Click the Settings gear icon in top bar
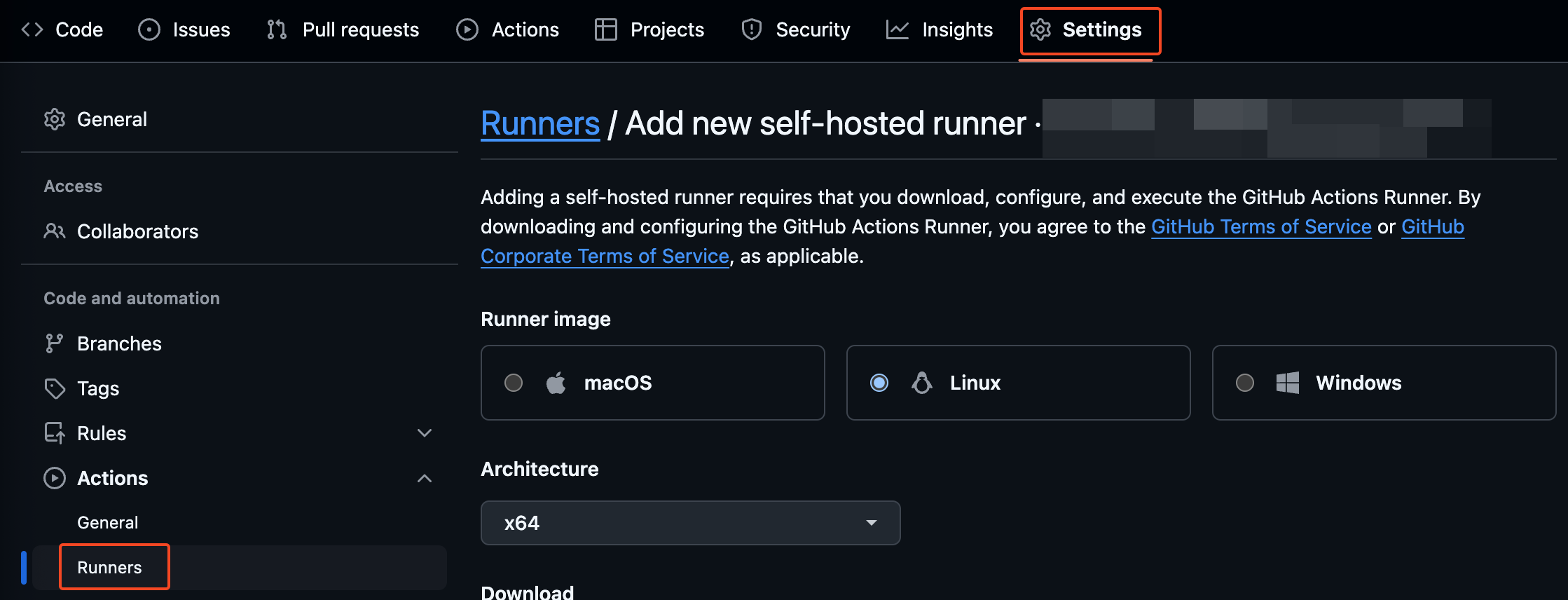 [x=1040, y=29]
